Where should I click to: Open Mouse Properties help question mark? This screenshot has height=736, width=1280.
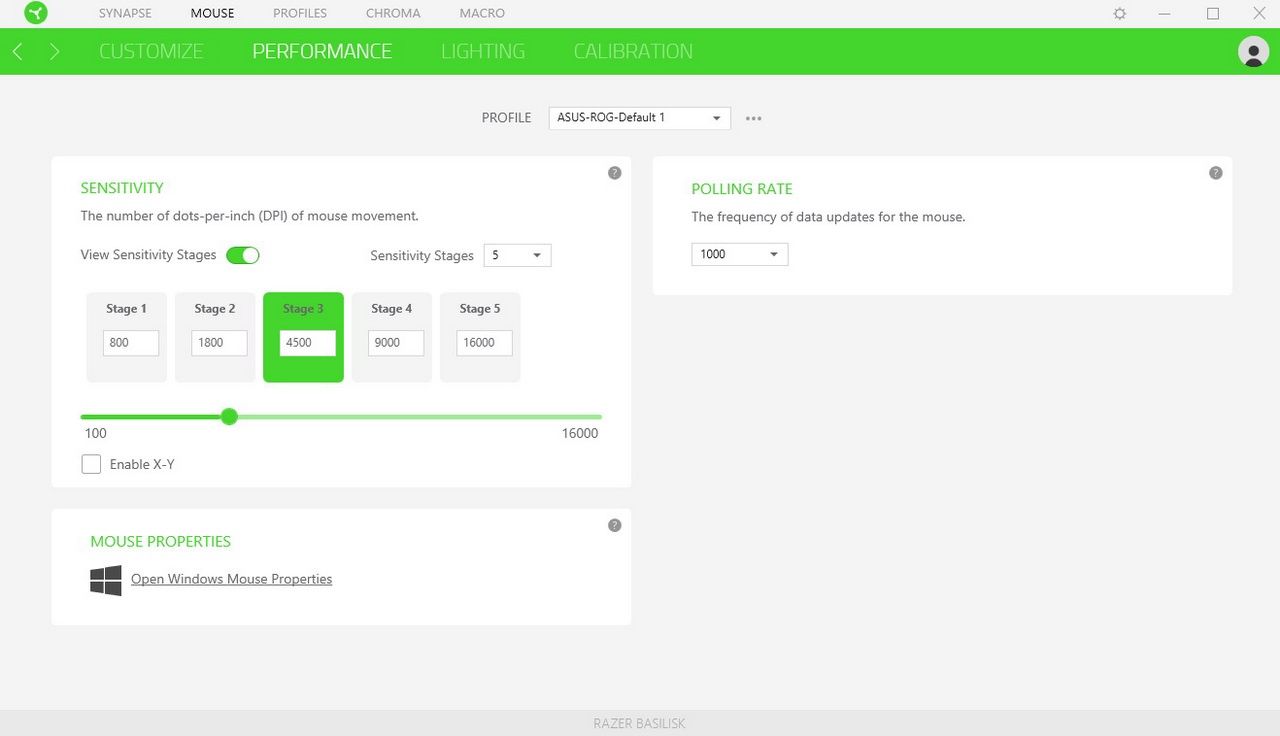pyautogui.click(x=615, y=525)
